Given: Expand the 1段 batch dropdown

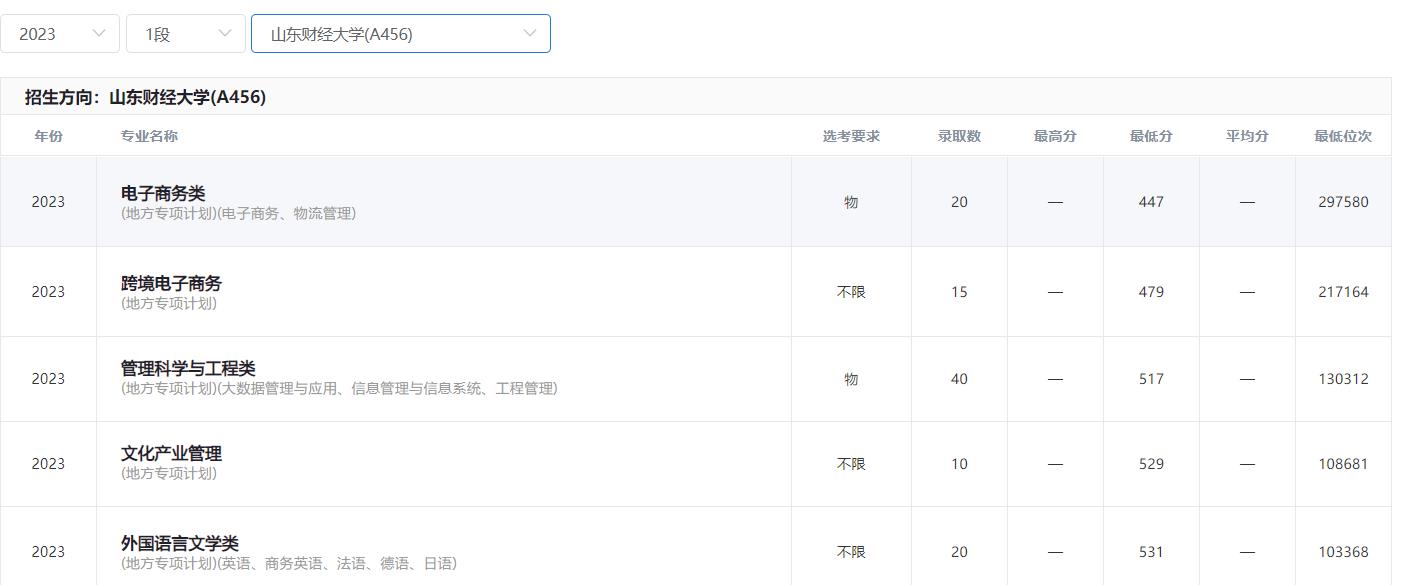Looking at the screenshot, I should (x=184, y=34).
